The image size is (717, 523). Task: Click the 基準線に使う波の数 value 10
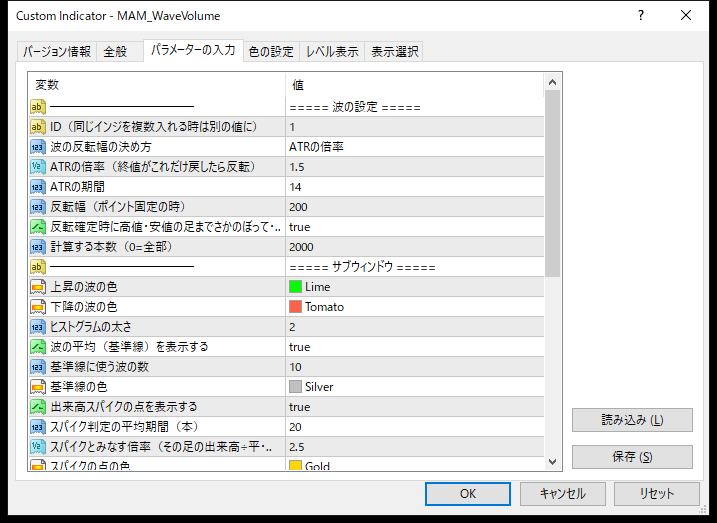click(x=415, y=367)
